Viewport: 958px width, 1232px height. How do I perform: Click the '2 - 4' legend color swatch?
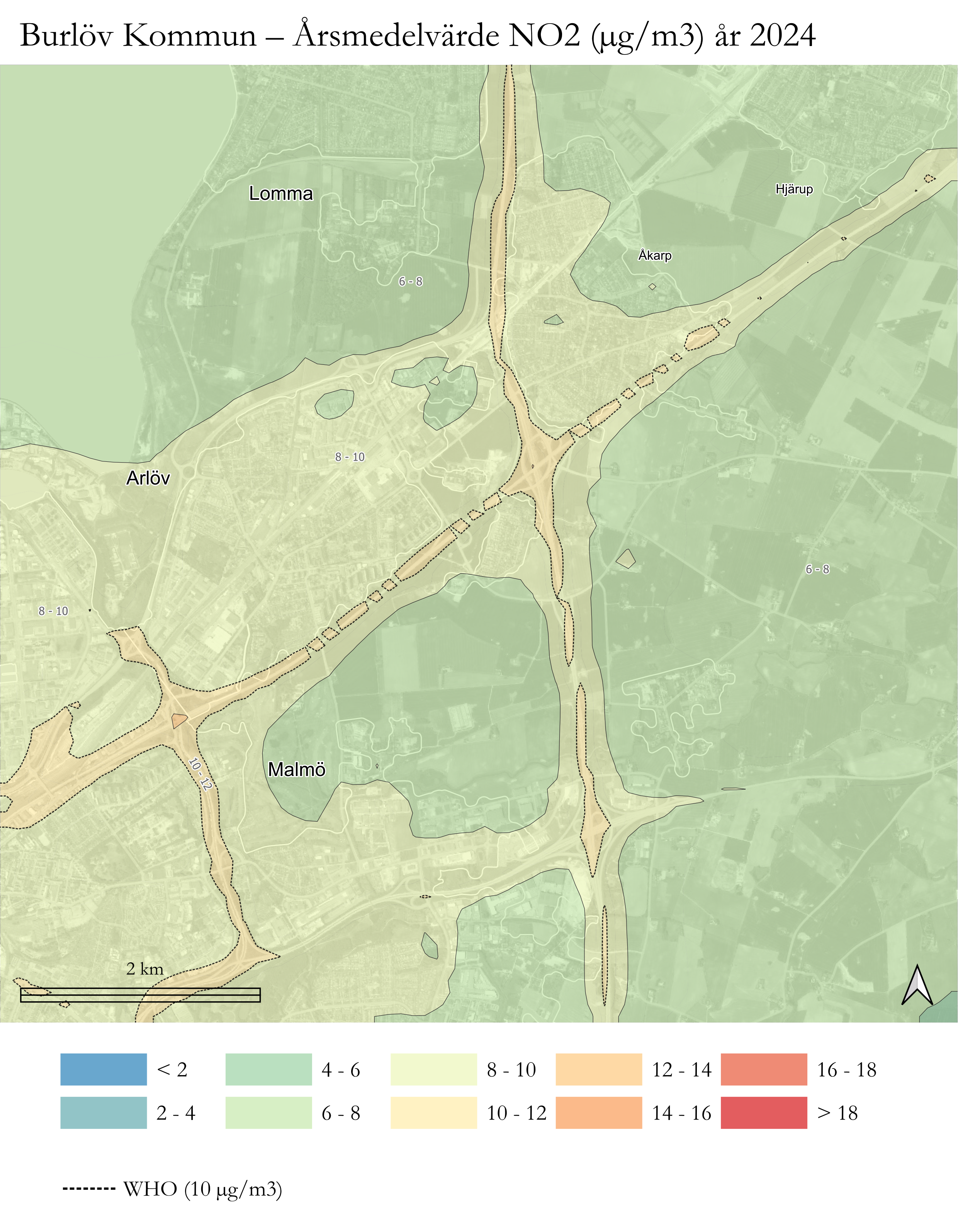[103, 1113]
